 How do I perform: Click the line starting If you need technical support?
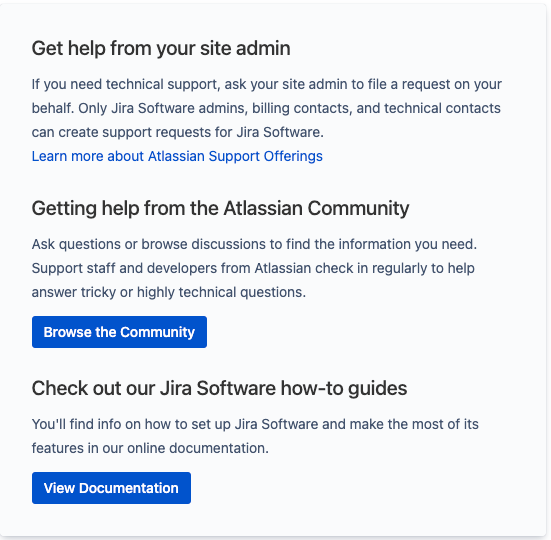point(267,85)
